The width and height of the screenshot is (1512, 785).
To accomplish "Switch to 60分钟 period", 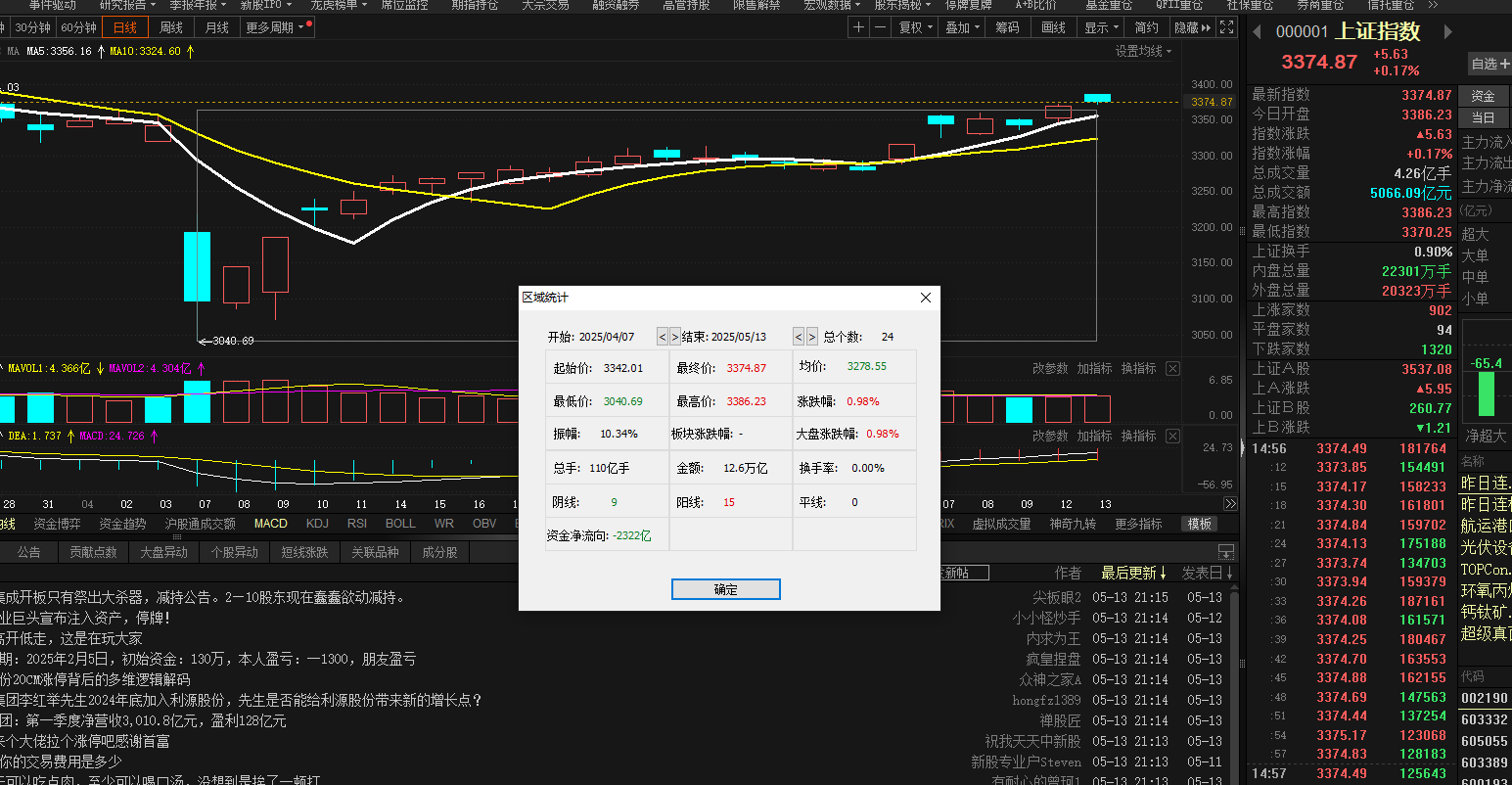I will click(x=78, y=27).
